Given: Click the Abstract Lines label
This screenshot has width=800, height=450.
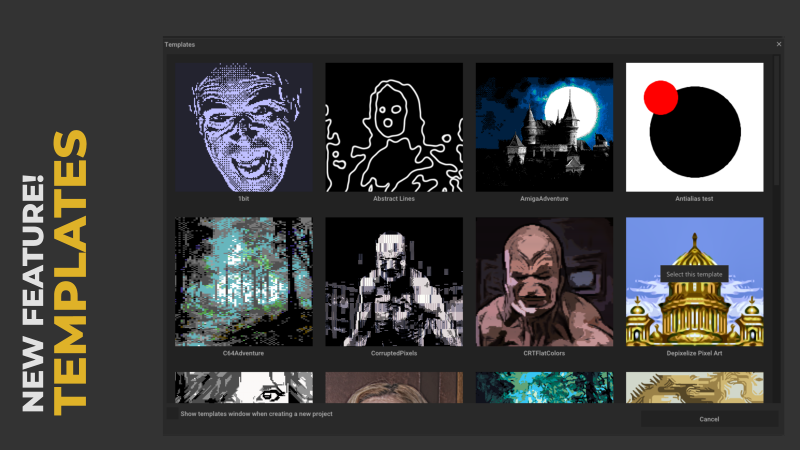Looking at the screenshot, I should 394,198.
